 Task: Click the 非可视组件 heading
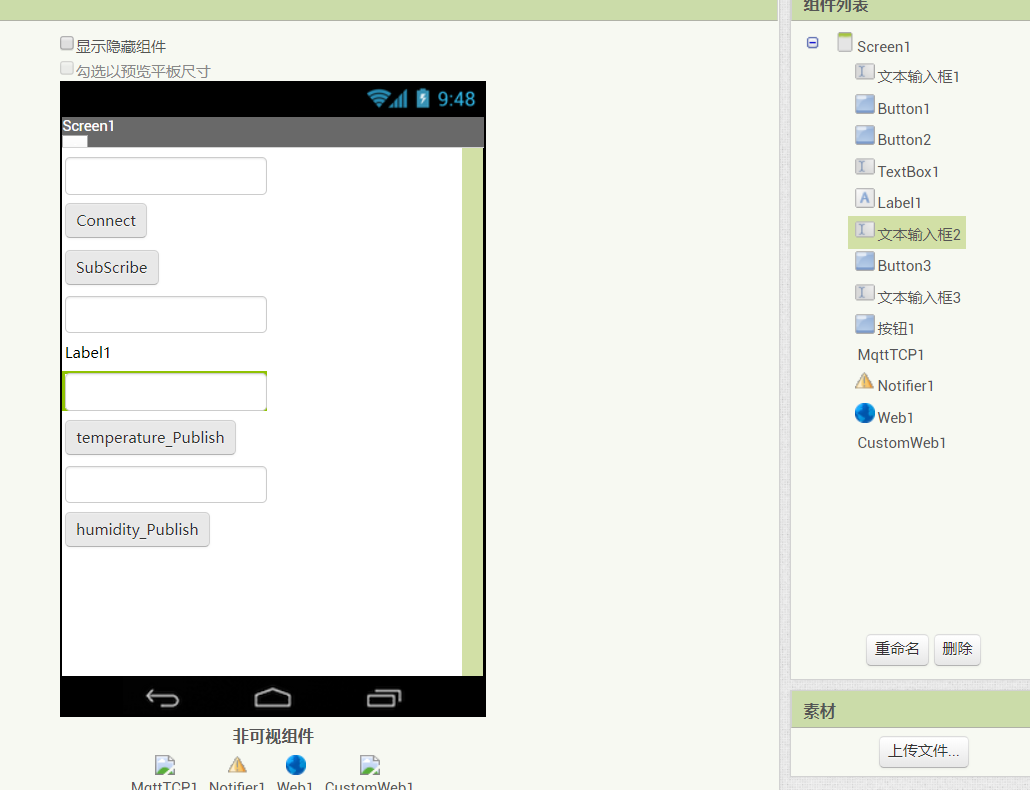[x=273, y=736]
